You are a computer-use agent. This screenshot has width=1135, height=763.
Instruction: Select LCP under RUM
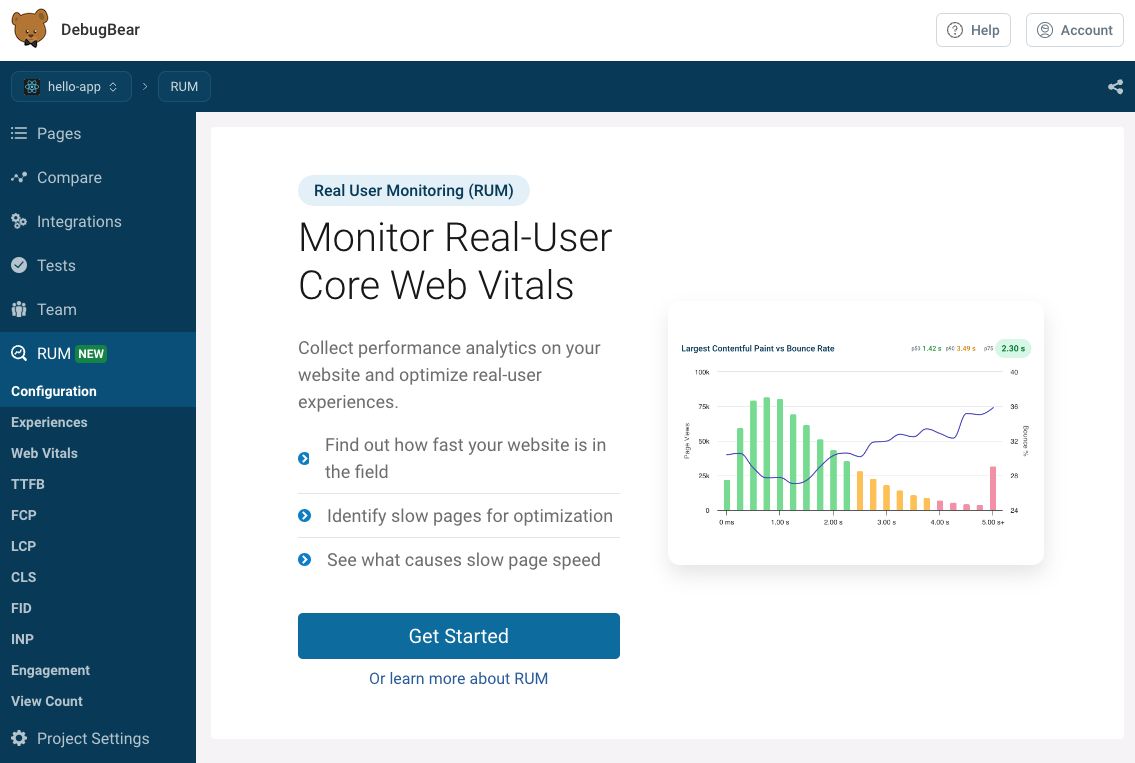pyautogui.click(x=98, y=547)
